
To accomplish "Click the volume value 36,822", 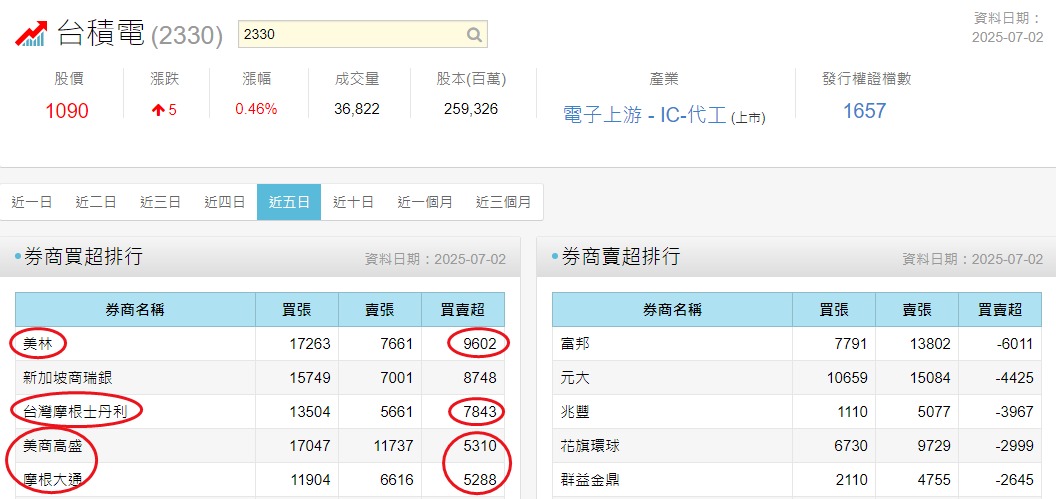I will (x=357, y=109).
